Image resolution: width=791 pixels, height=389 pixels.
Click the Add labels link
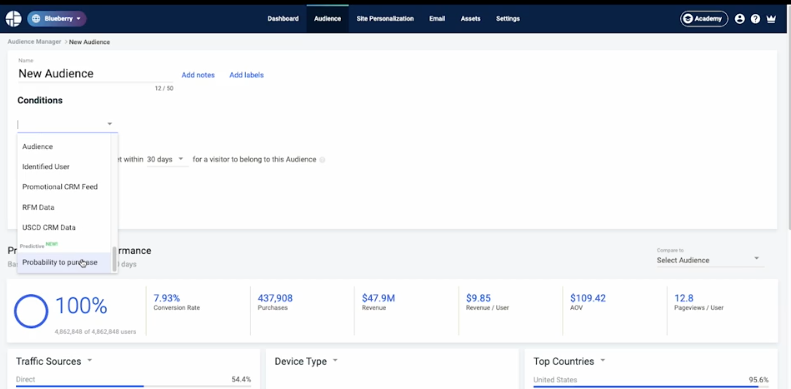pos(246,75)
